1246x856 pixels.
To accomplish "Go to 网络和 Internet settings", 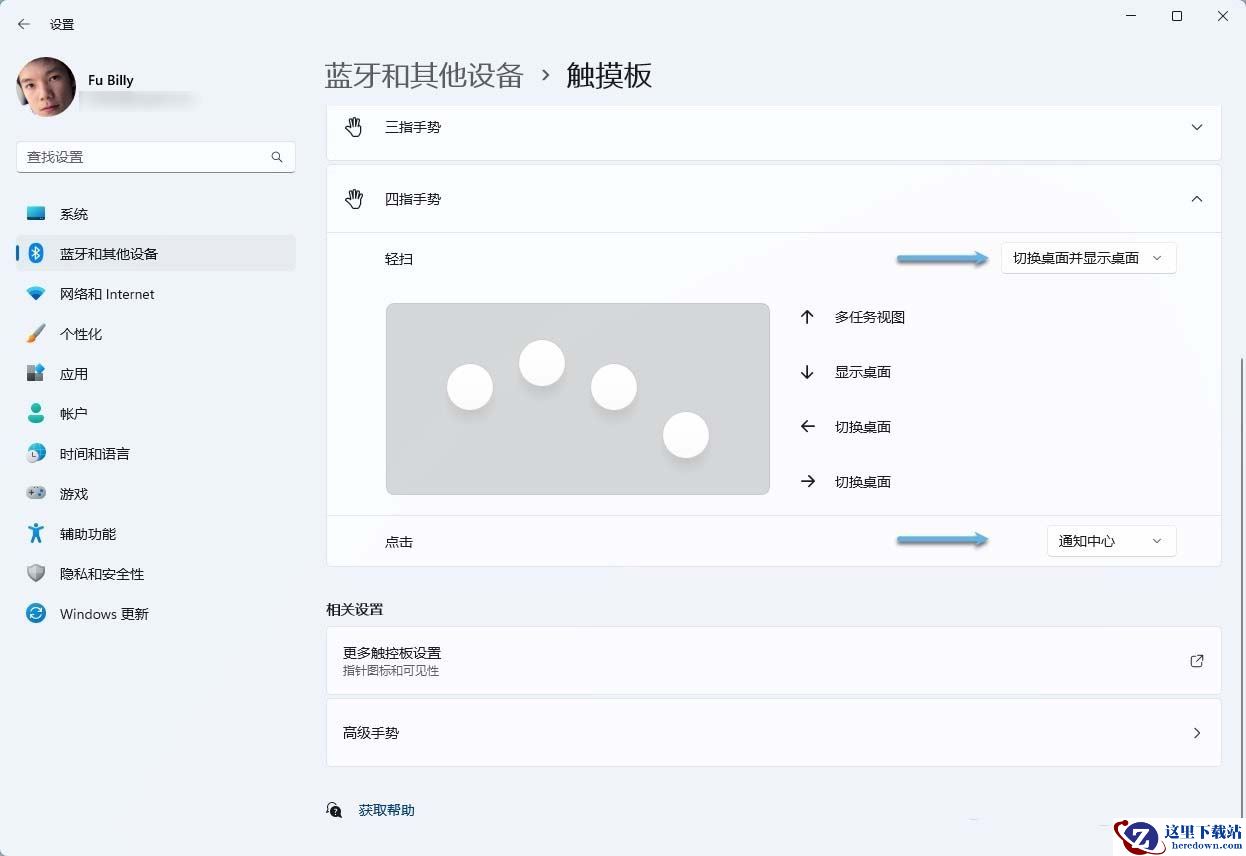I will [x=156, y=294].
